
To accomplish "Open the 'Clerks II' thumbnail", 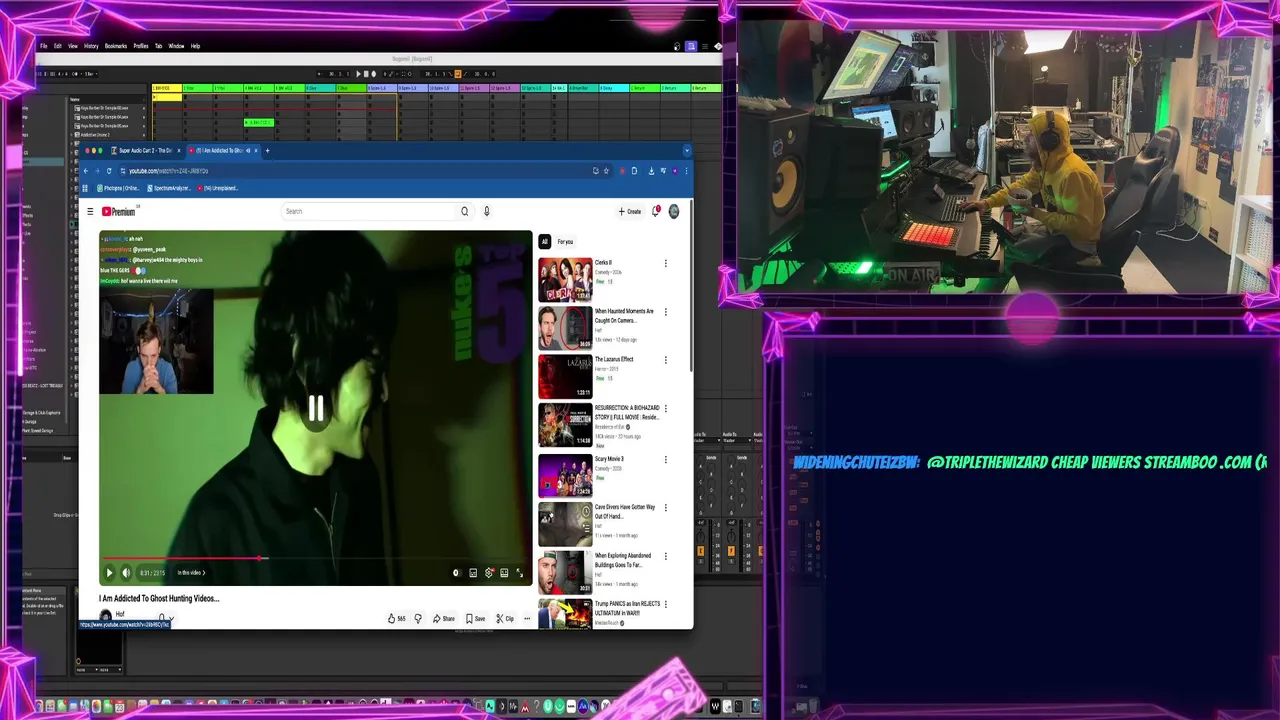I will [565, 280].
